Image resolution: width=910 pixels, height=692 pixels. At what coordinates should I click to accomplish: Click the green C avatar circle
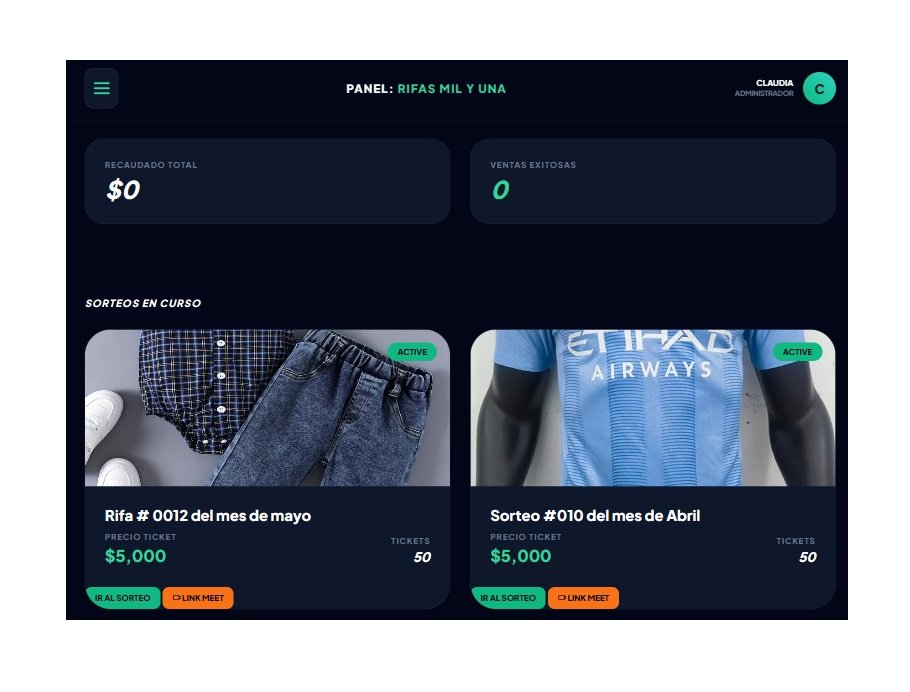coord(819,88)
